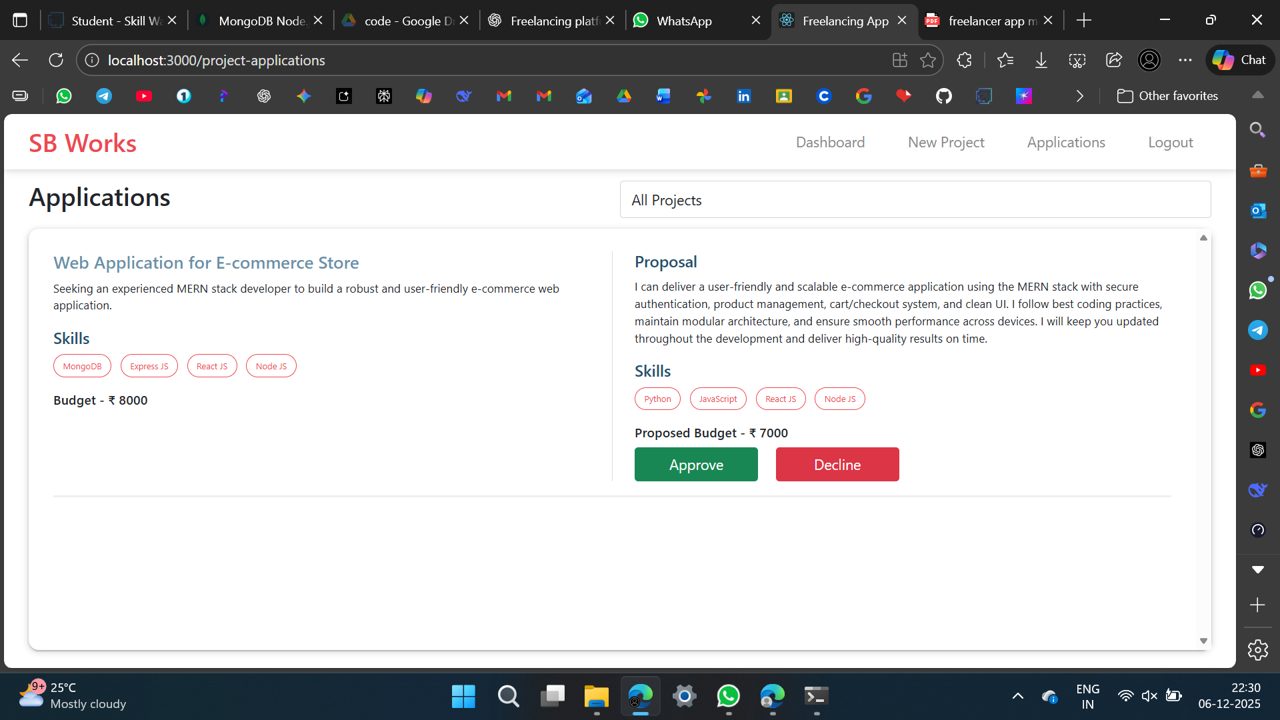Open the Share icon in the toolbar
Viewport: 1280px width, 720px height.
tap(1114, 60)
